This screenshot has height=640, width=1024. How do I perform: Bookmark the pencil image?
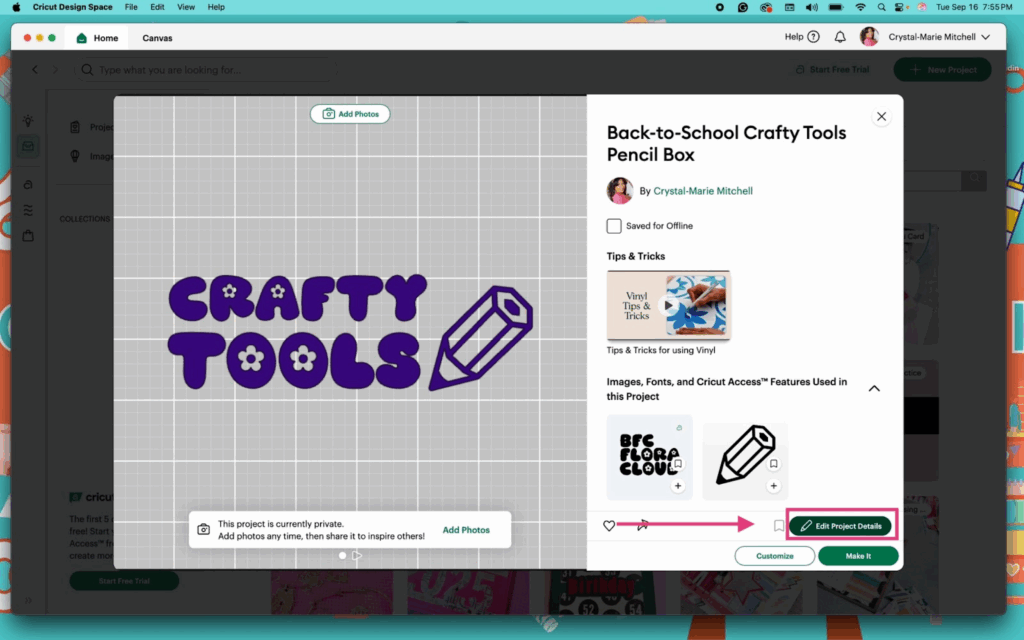point(773,464)
